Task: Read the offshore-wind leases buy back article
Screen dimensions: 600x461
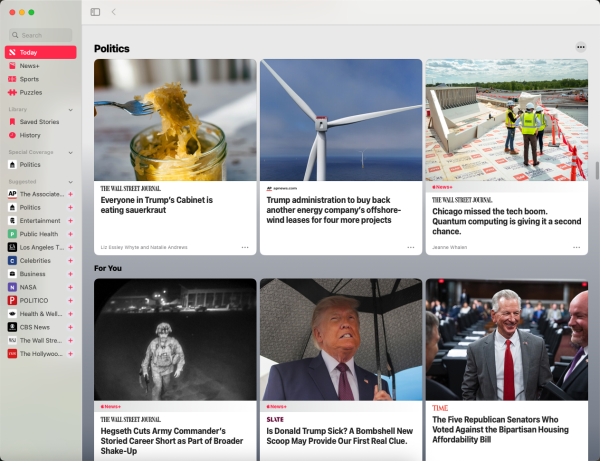Action: click(x=333, y=210)
